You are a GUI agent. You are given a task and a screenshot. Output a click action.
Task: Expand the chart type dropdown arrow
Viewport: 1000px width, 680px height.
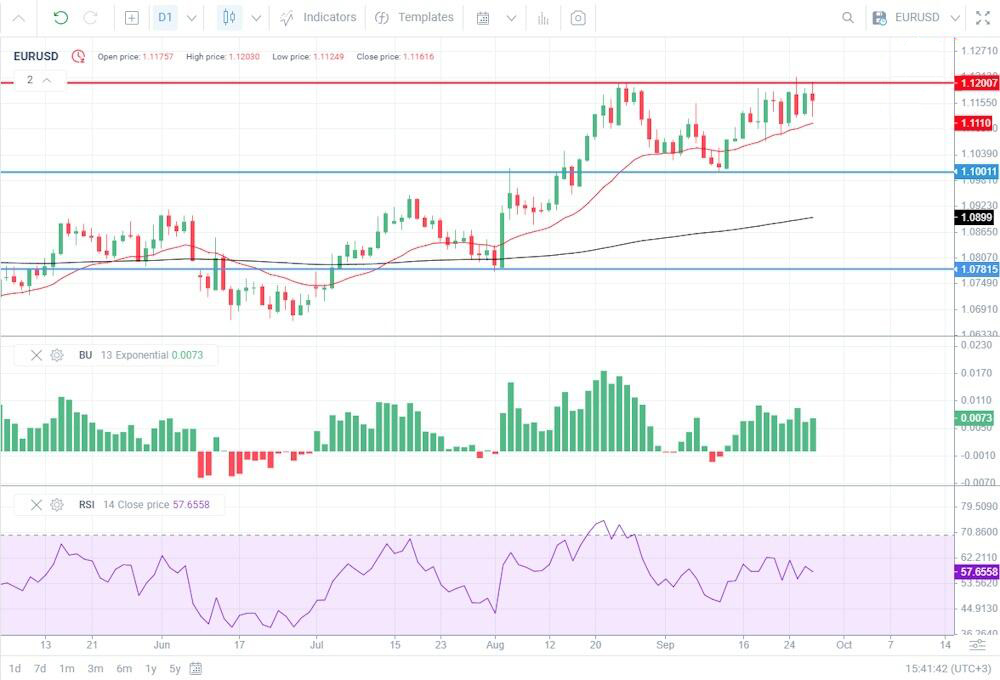click(256, 18)
